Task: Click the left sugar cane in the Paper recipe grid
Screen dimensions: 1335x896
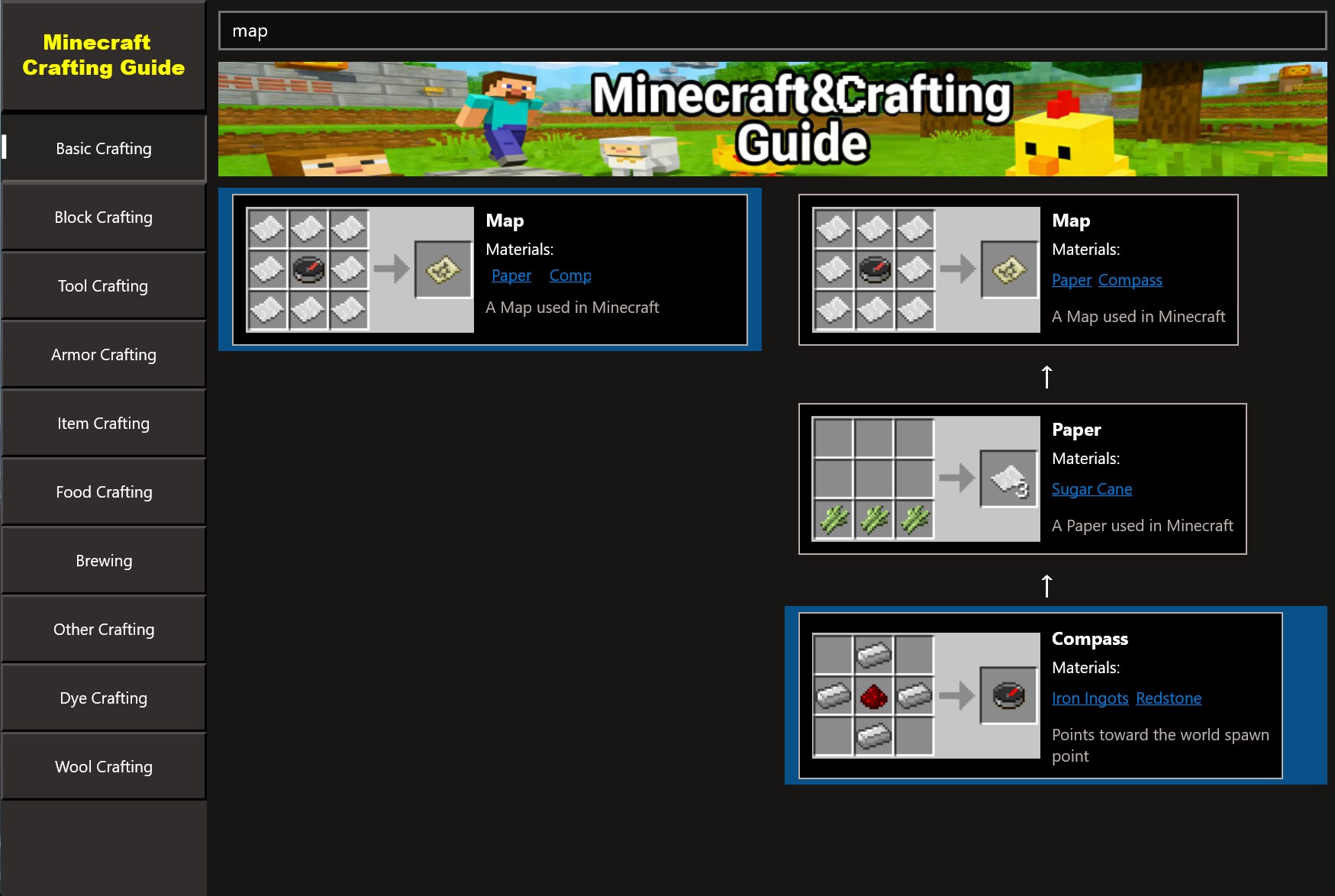Action: click(x=834, y=519)
